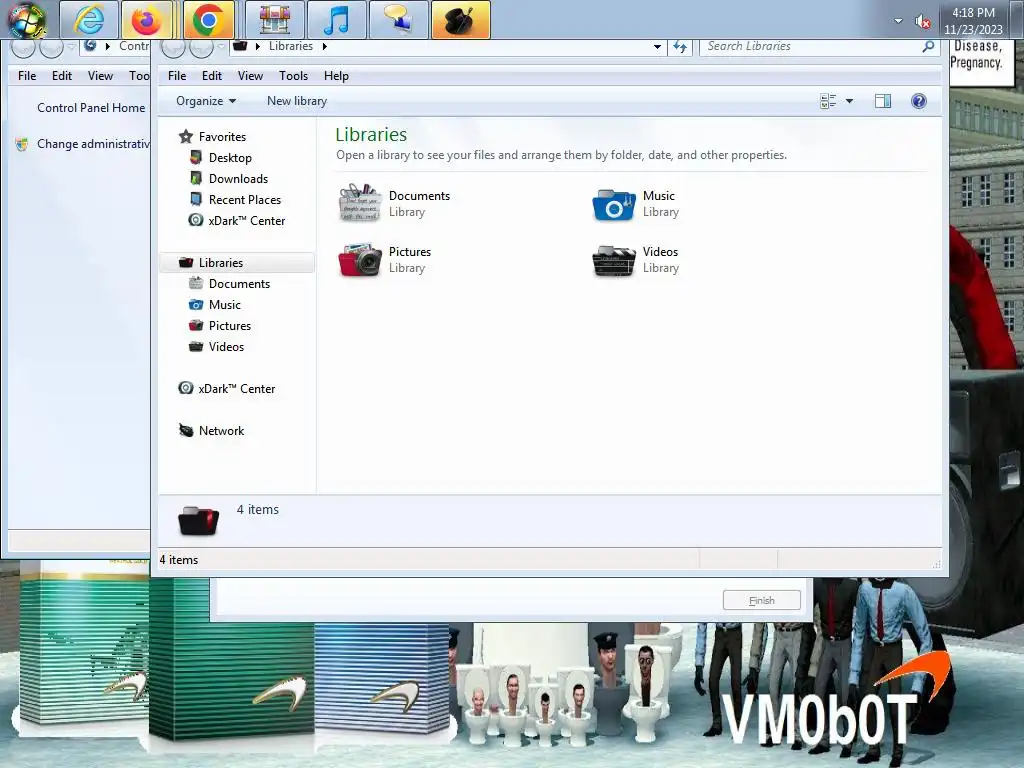Click the Libraries heading text

click(371, 134)
